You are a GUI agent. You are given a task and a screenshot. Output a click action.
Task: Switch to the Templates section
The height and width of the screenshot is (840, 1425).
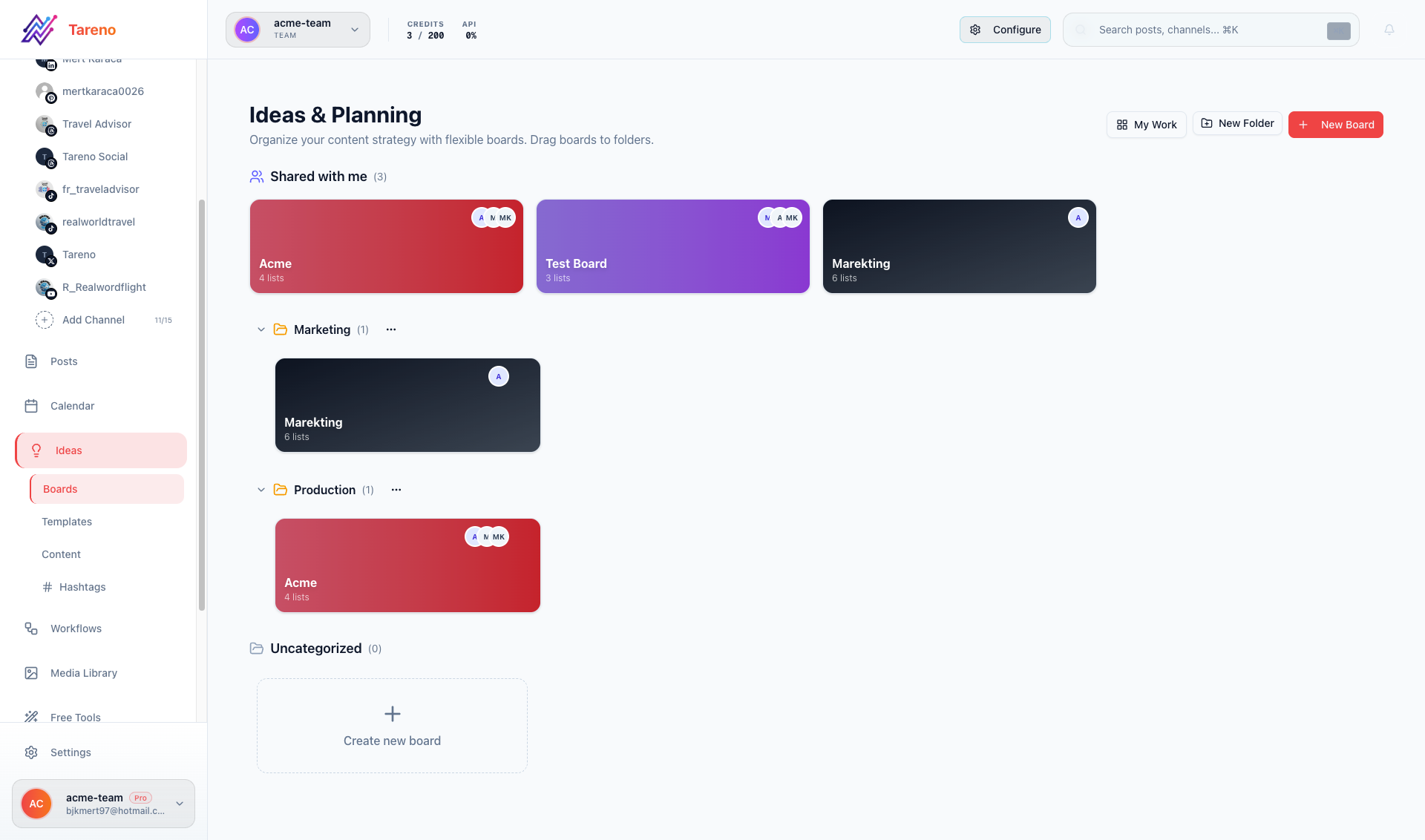(x=66, y=522)
